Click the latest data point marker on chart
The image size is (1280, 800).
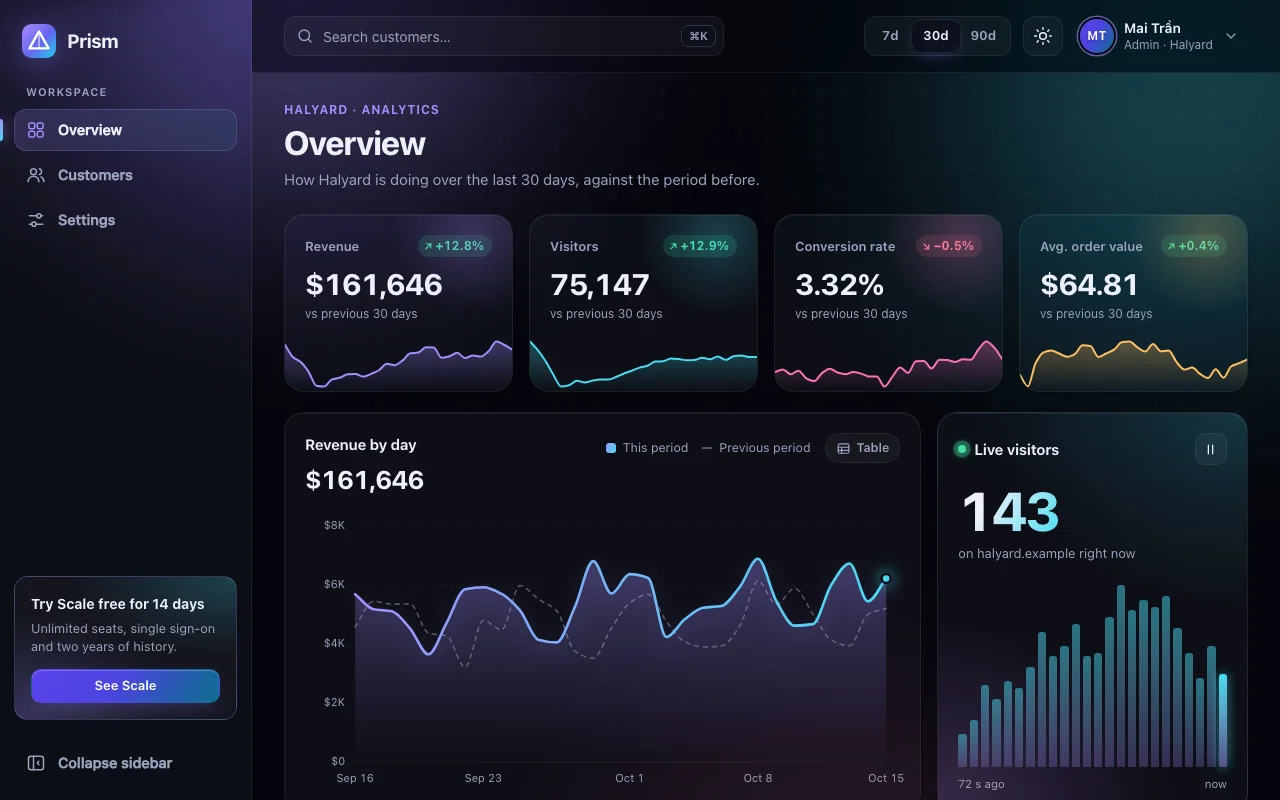click(x=886, y=578)
